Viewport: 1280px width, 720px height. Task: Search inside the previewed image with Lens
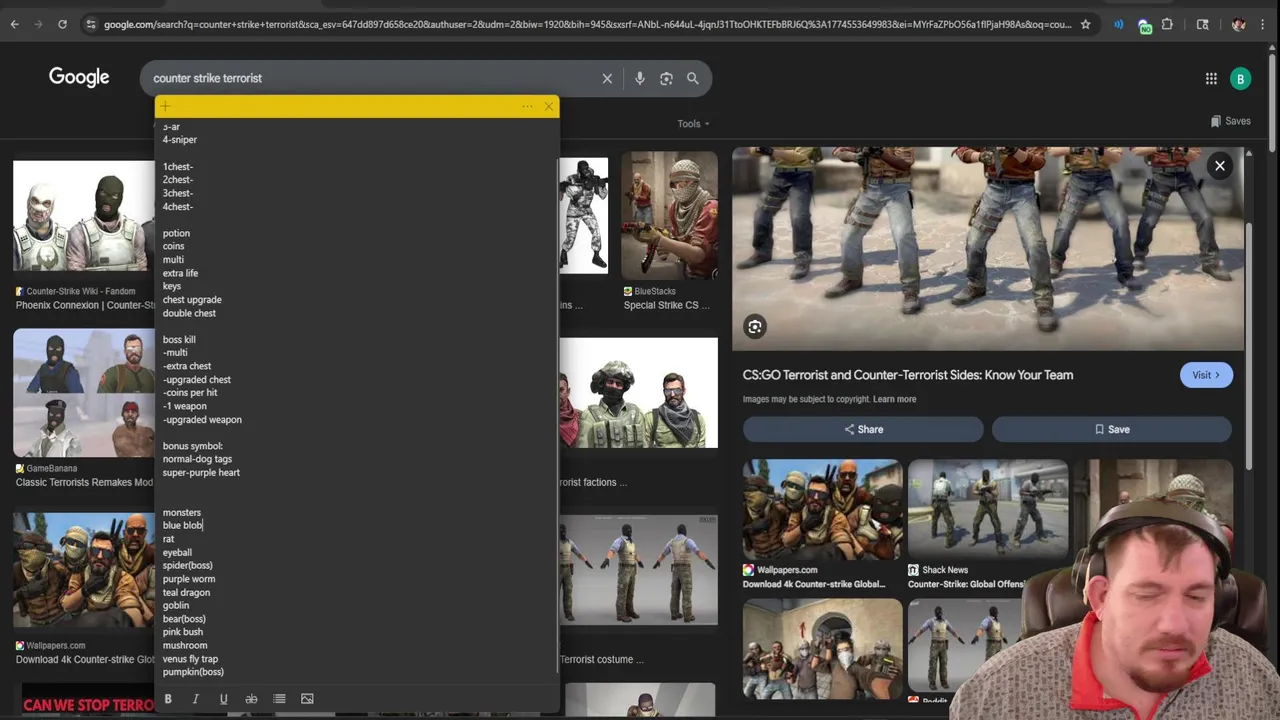(755, 326)
